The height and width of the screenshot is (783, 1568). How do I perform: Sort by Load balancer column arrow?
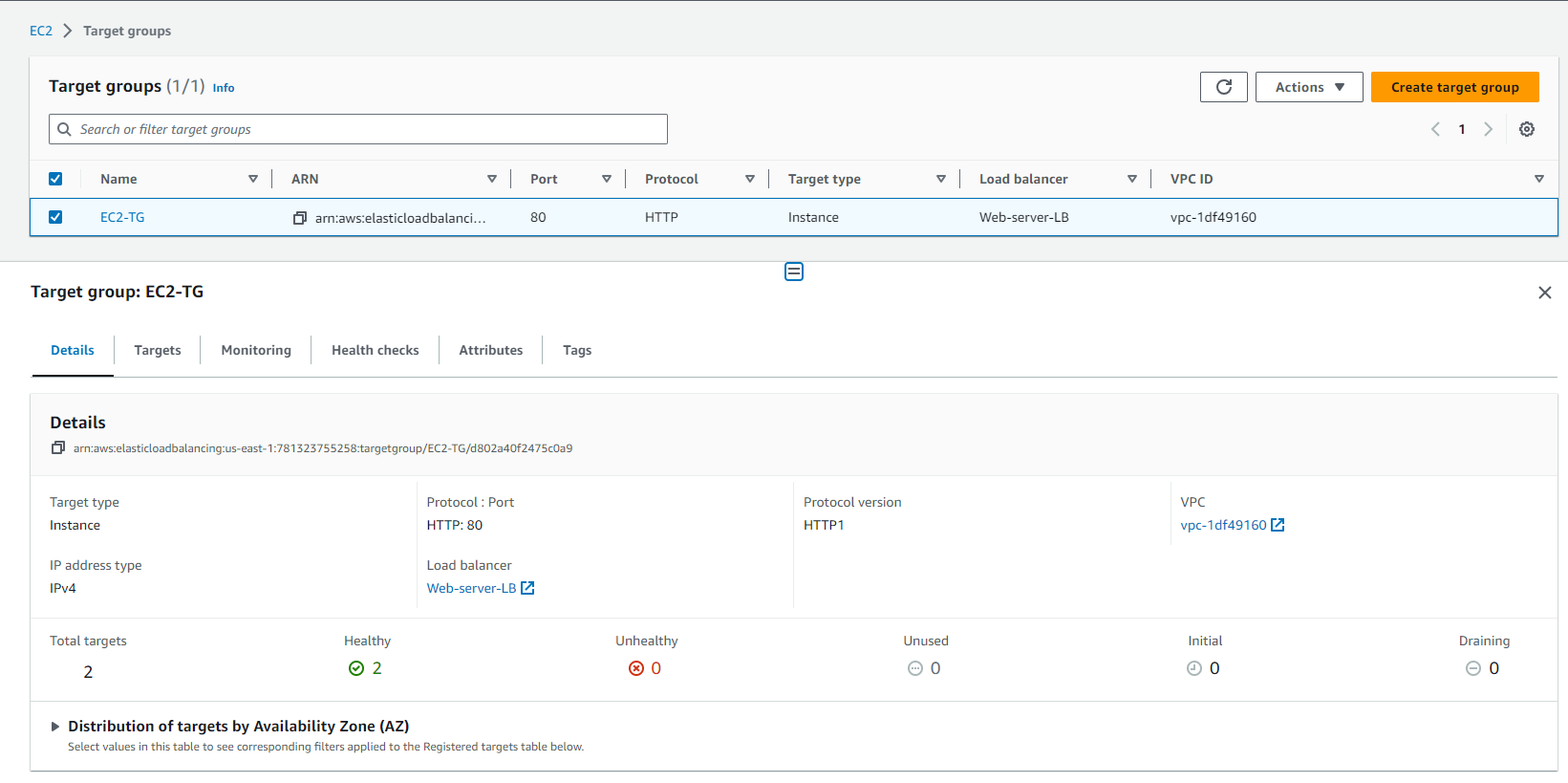[x=1132, y=179]
